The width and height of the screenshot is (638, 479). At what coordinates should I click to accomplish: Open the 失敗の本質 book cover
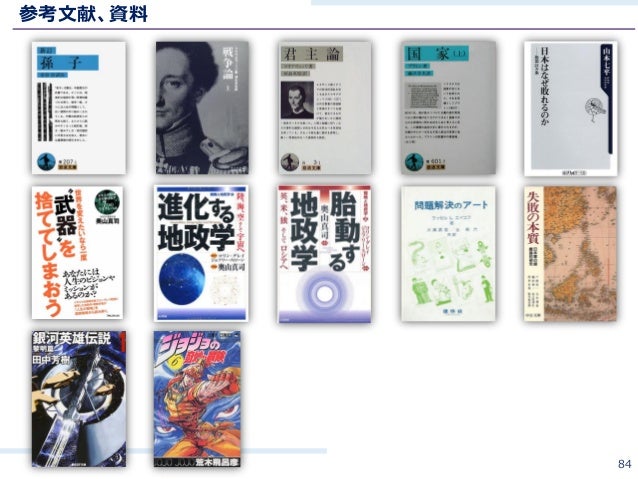[570, 254]
